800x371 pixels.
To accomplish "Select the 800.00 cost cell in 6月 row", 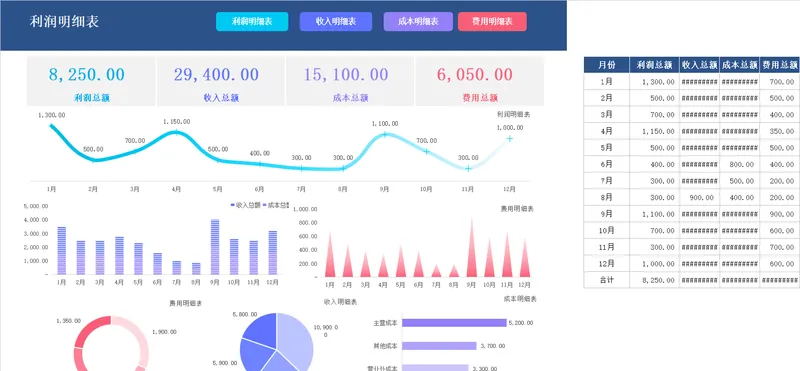I will tap(739, 164).
